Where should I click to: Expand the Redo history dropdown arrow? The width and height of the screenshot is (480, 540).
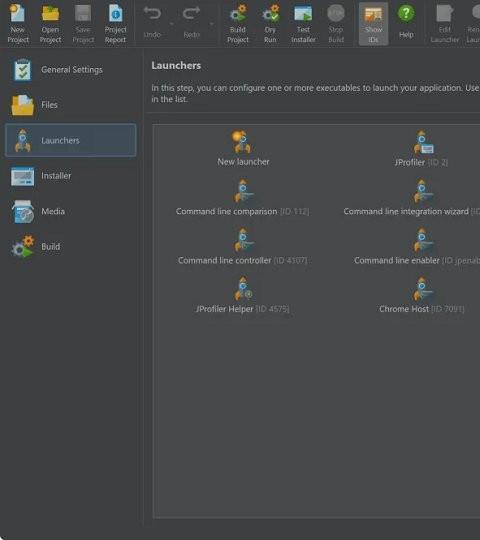point(211,23)
